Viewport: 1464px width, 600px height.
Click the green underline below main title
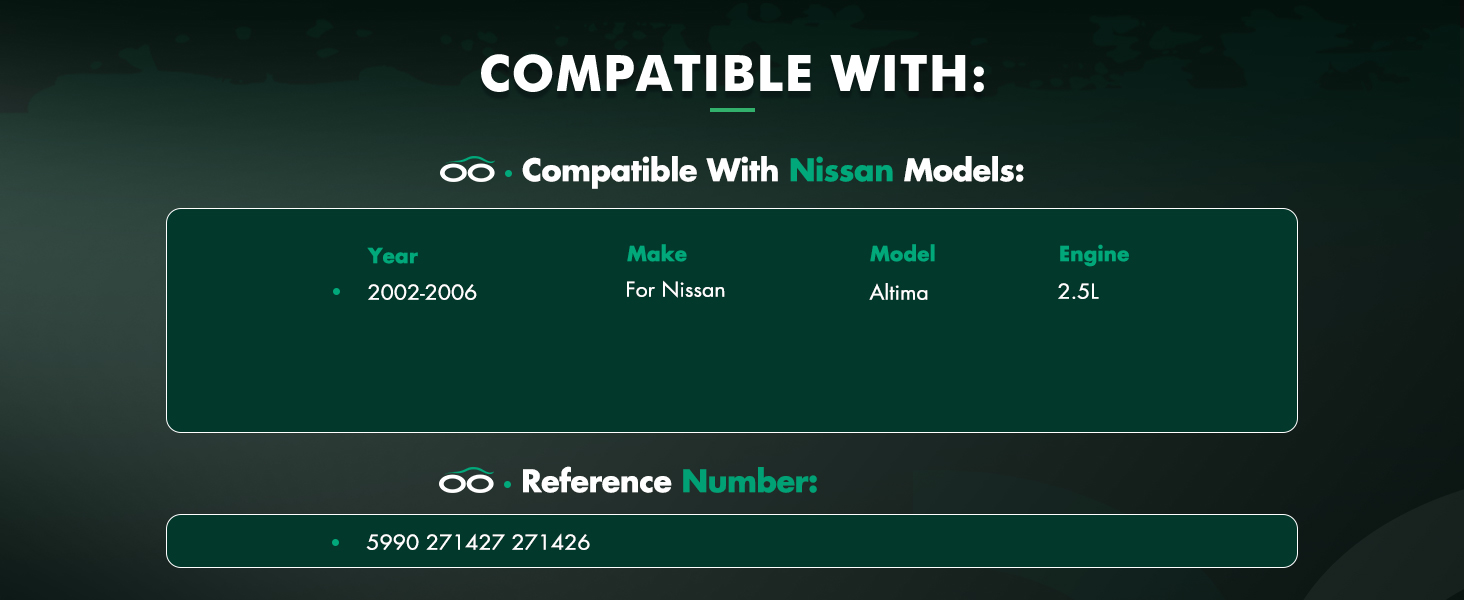(733, 110)
